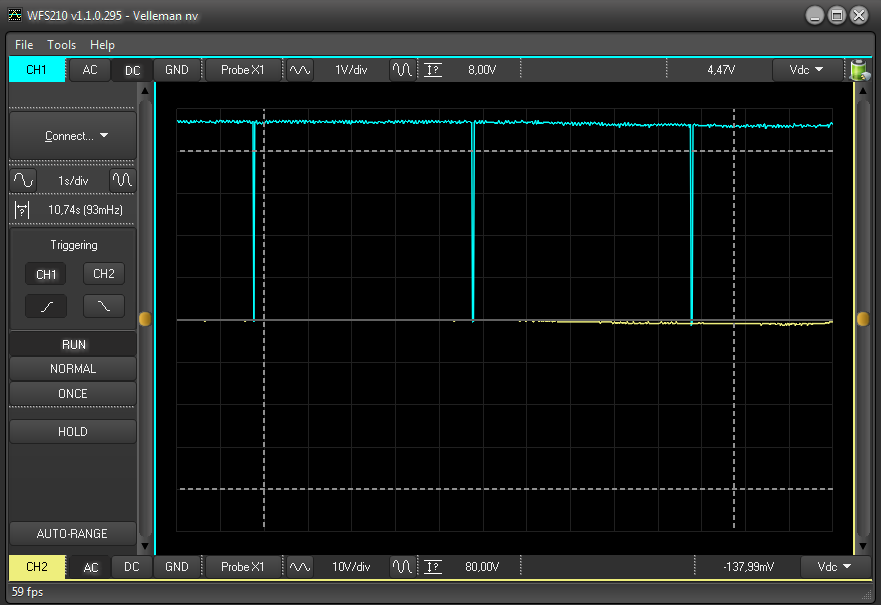This screenshot has height=605, width=881.
Task: Select falling edge trigger slope
Action: pyautogui.click(x=104, y=307)
